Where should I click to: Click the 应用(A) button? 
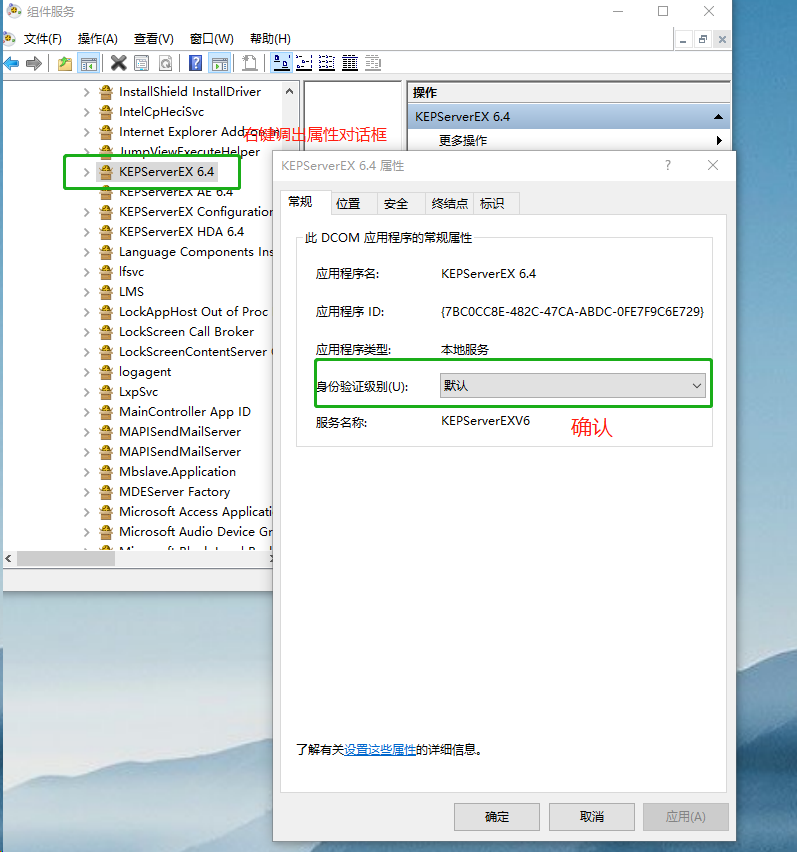pyautogui.click(x=686, y=817)
